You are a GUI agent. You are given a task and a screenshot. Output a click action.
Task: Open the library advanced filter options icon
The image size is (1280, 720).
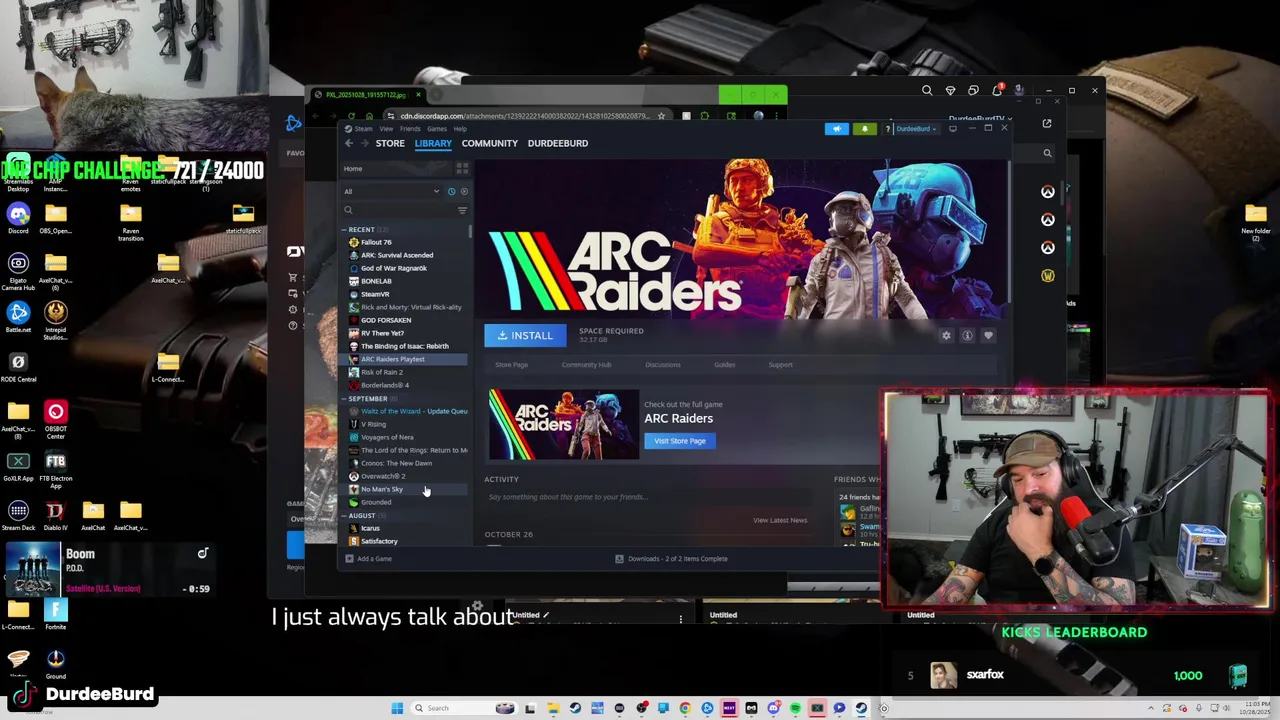tap(462, 210)
